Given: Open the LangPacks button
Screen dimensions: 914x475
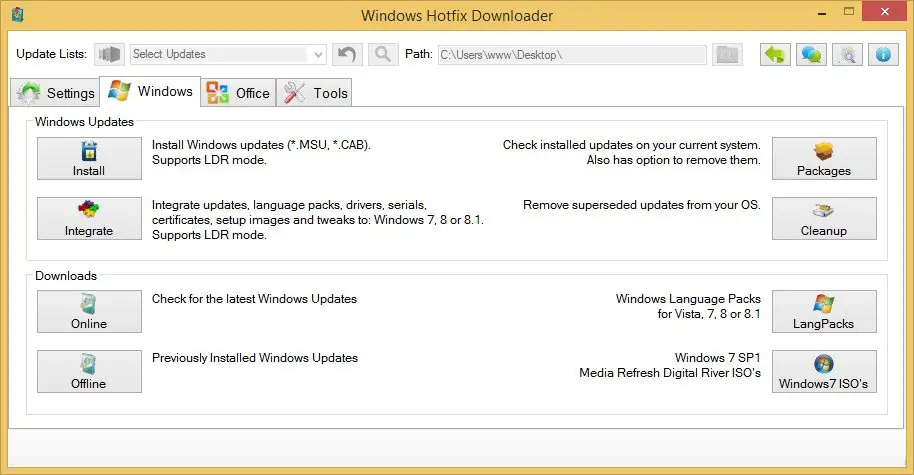Looking at the screenshot, I should click(824, 312).
